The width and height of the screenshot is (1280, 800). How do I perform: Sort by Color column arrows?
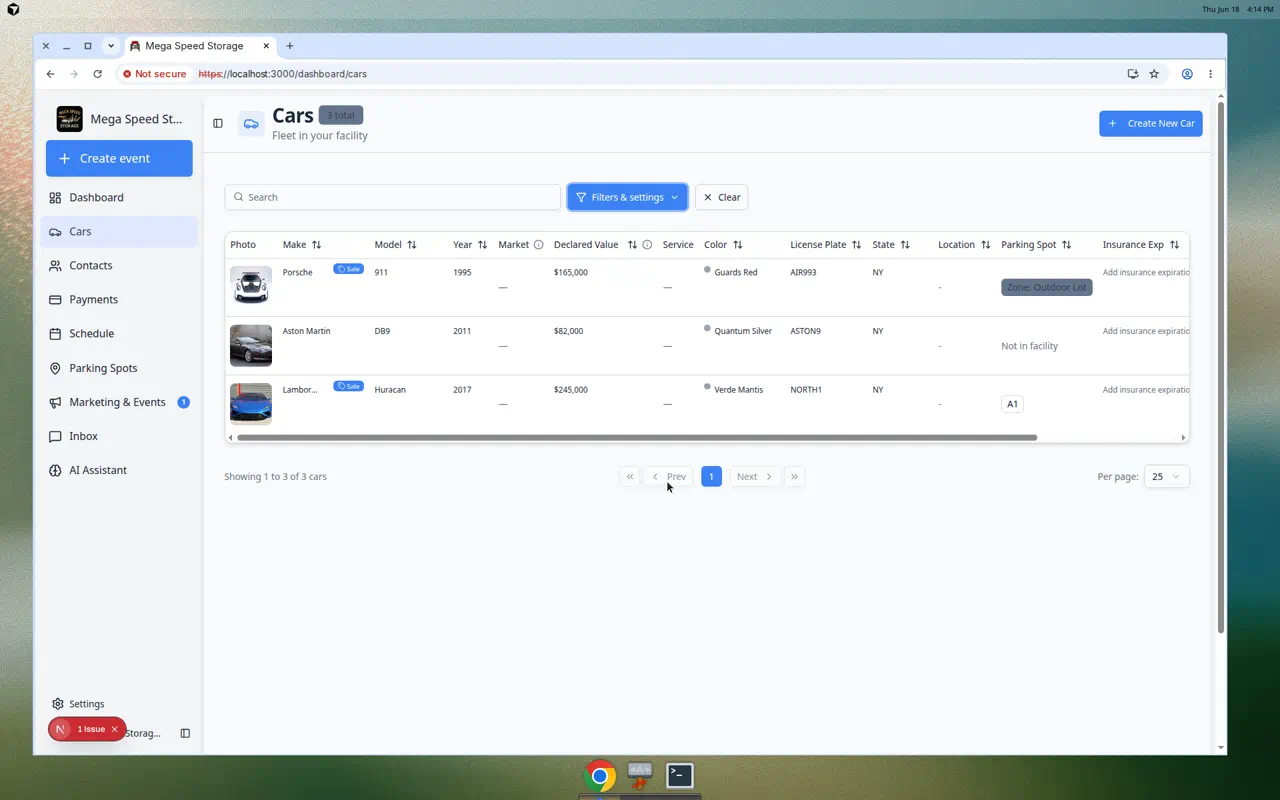738,245
